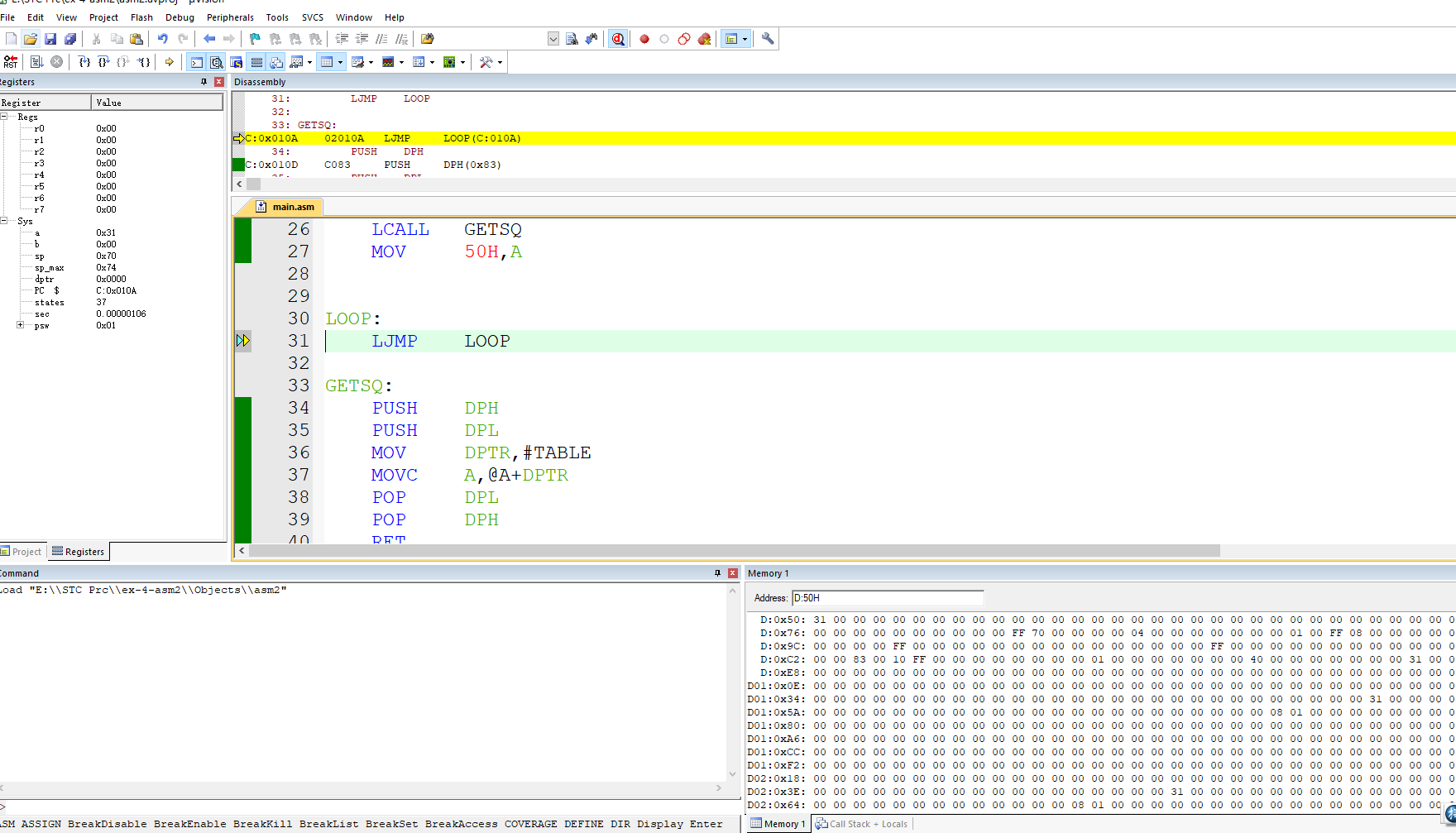Collapse the Sys tree group
Image resolution: width=1456 pixels, height=833 pixels.
(4, 221)
